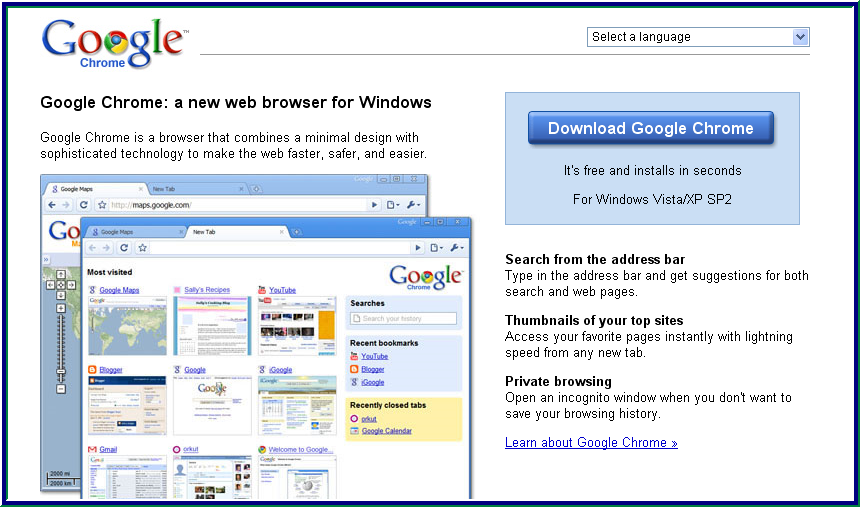The image size is (860, 507).
Task: Open the page menu in the front window
Action: tap(437, 248)
